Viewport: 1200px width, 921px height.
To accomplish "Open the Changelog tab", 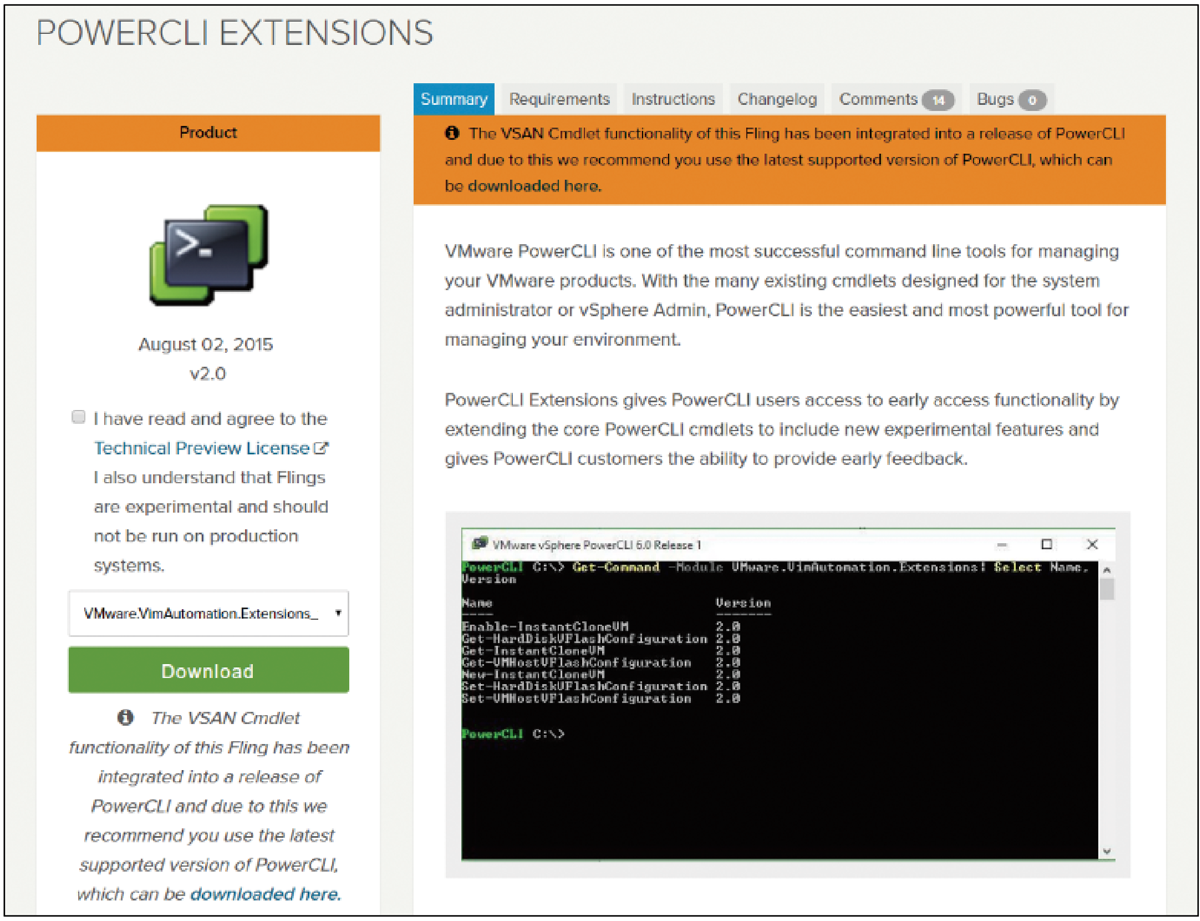I will [777, 99].
